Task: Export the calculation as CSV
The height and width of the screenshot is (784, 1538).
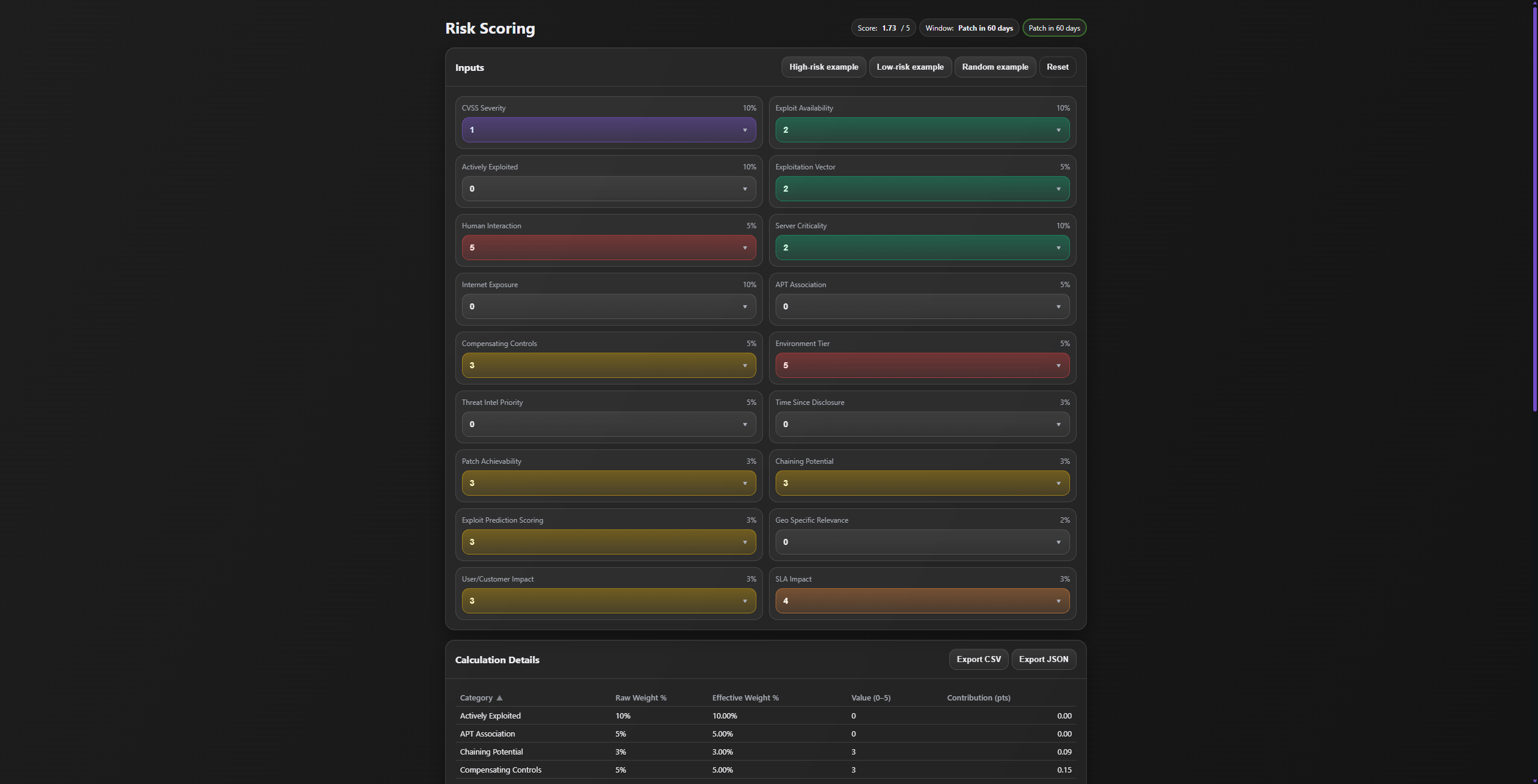Action: 979,659
